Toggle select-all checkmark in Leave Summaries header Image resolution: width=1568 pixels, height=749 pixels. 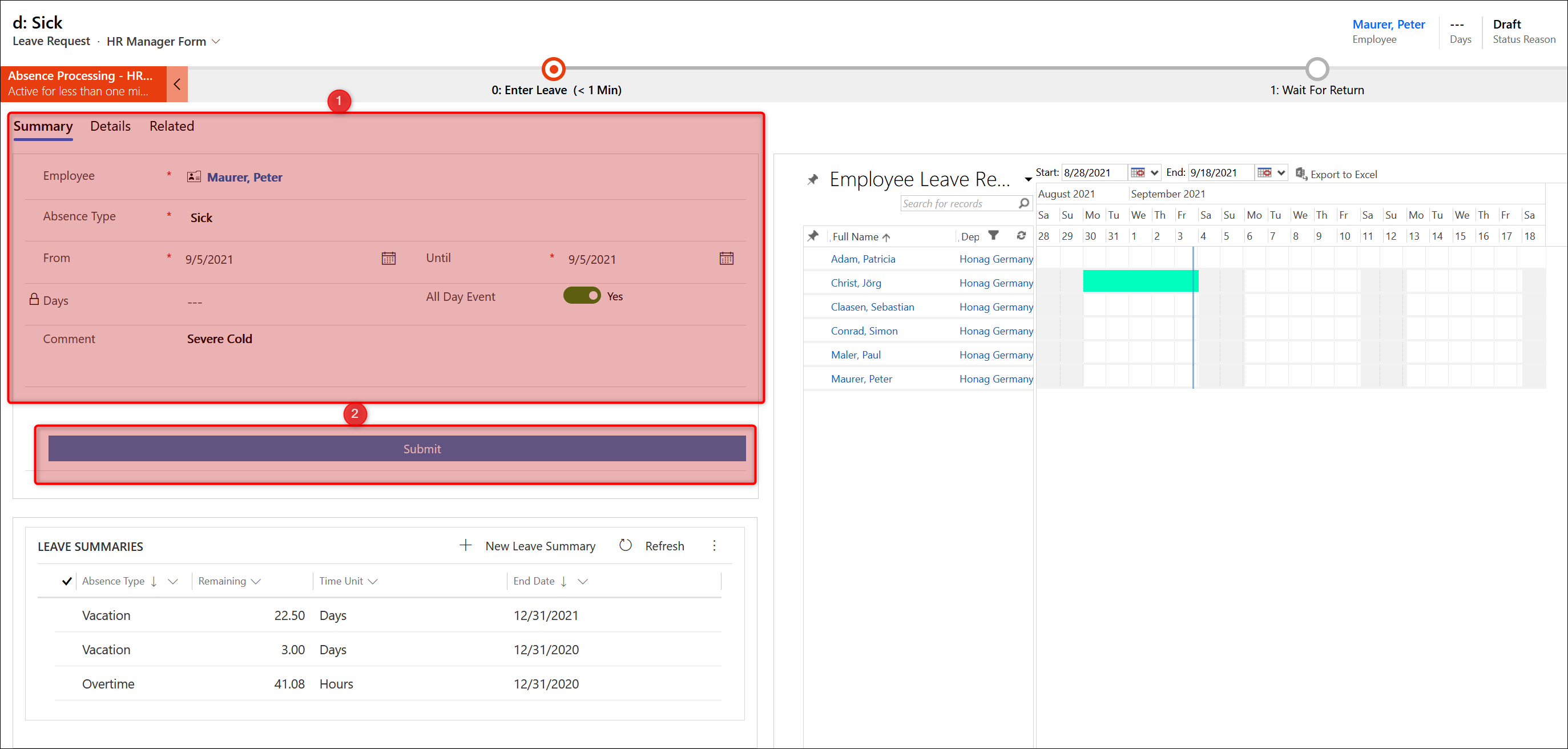point(67,581)
